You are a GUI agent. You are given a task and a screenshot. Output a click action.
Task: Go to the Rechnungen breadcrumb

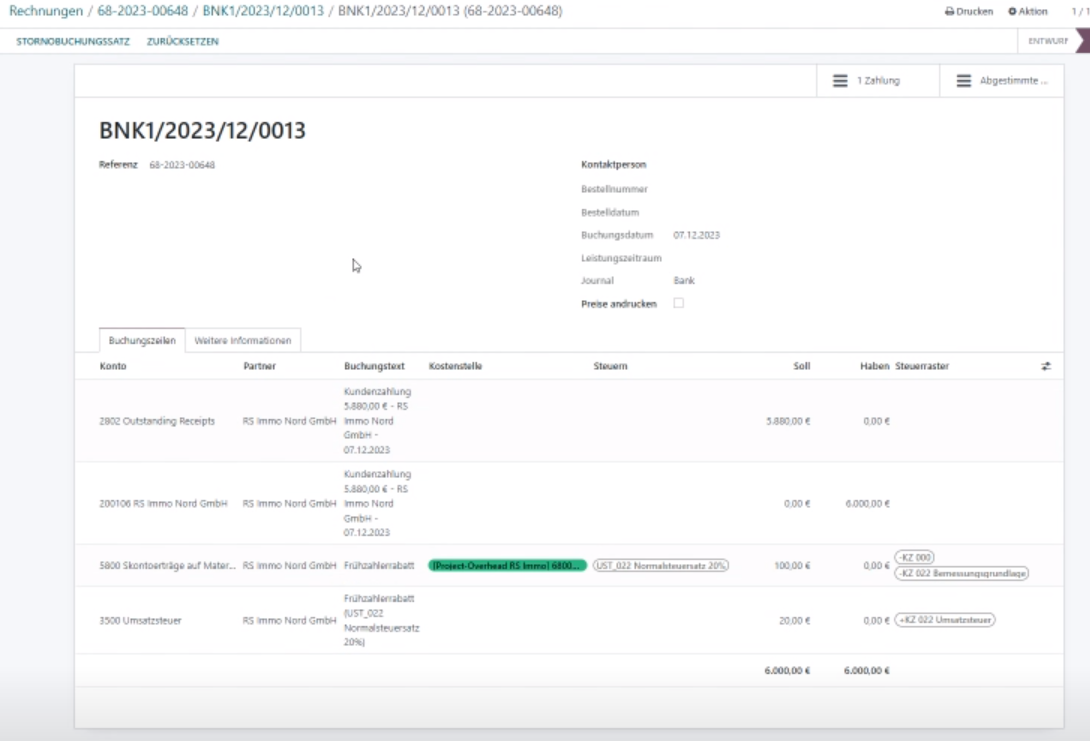coord(46,11)
